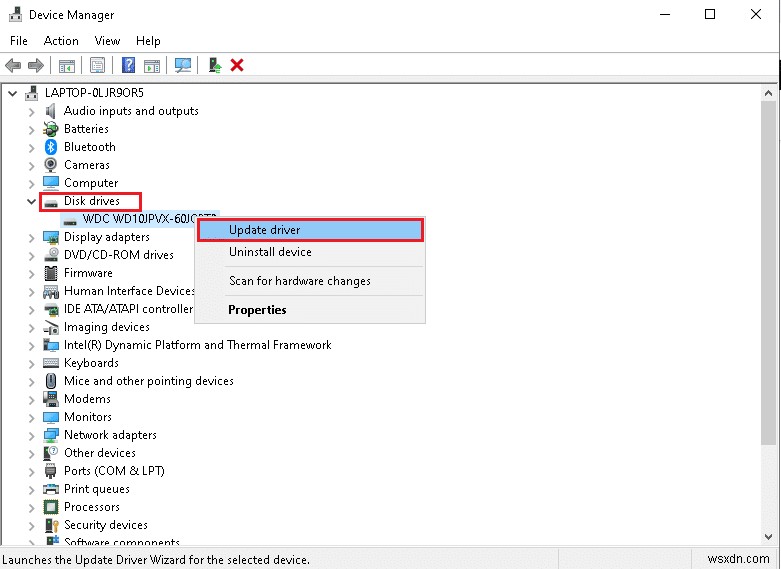This screenshot has width=781, height=569.
Task: Select Human Interface Devices row
Action: tap(129, 291)
